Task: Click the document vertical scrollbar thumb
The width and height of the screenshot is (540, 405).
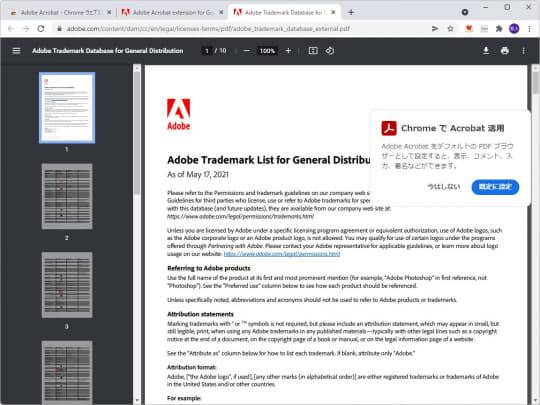Action: pyautogui.click(x=535, y=83)
